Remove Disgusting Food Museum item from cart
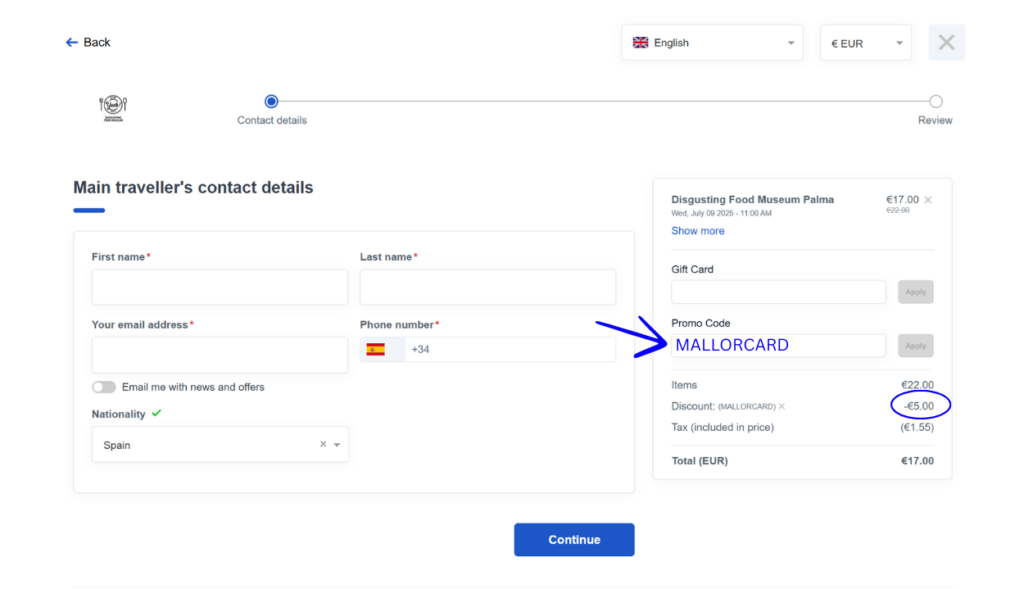 [x=928, y=200]
